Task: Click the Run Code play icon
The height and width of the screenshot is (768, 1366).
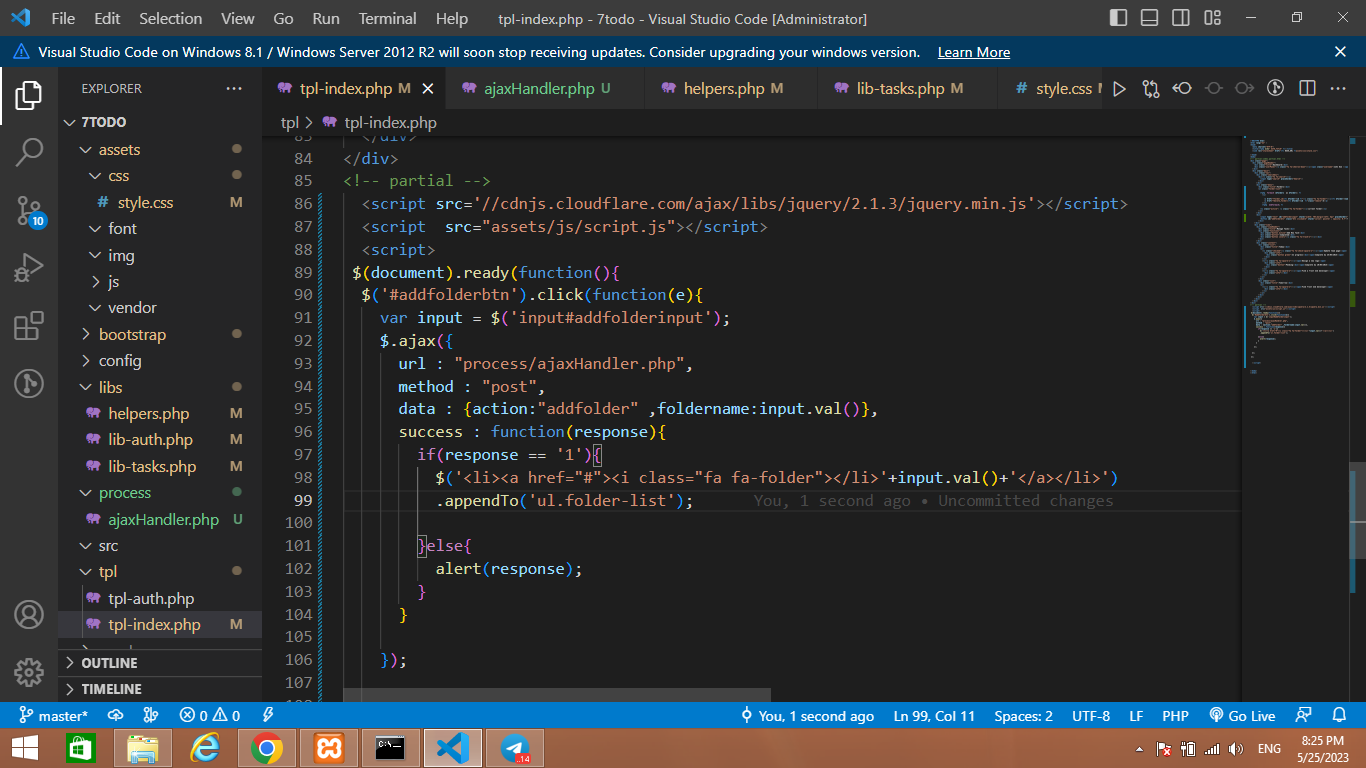Action: tap(1119, 89)
